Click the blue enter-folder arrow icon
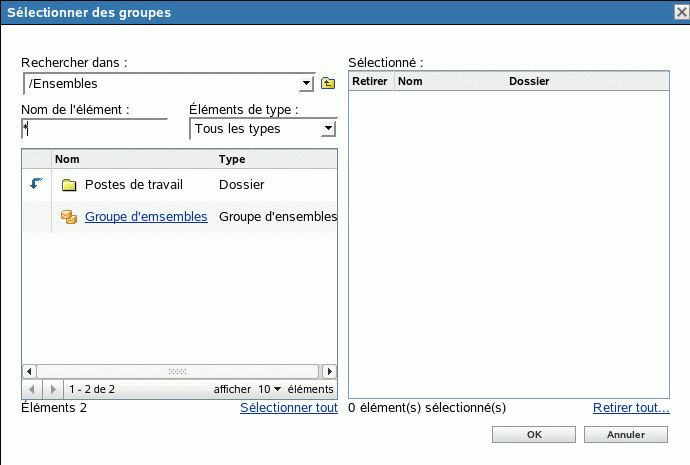690x465 pixels. coord(36,184)
